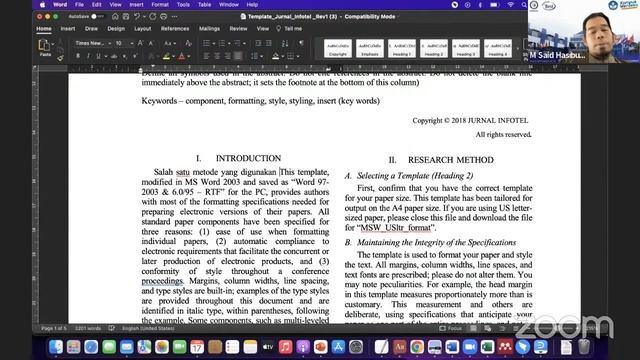Click the Redo/Repeat circular arrow icon
This screenshot has height=360, width=640.
[x=152, y=16]
